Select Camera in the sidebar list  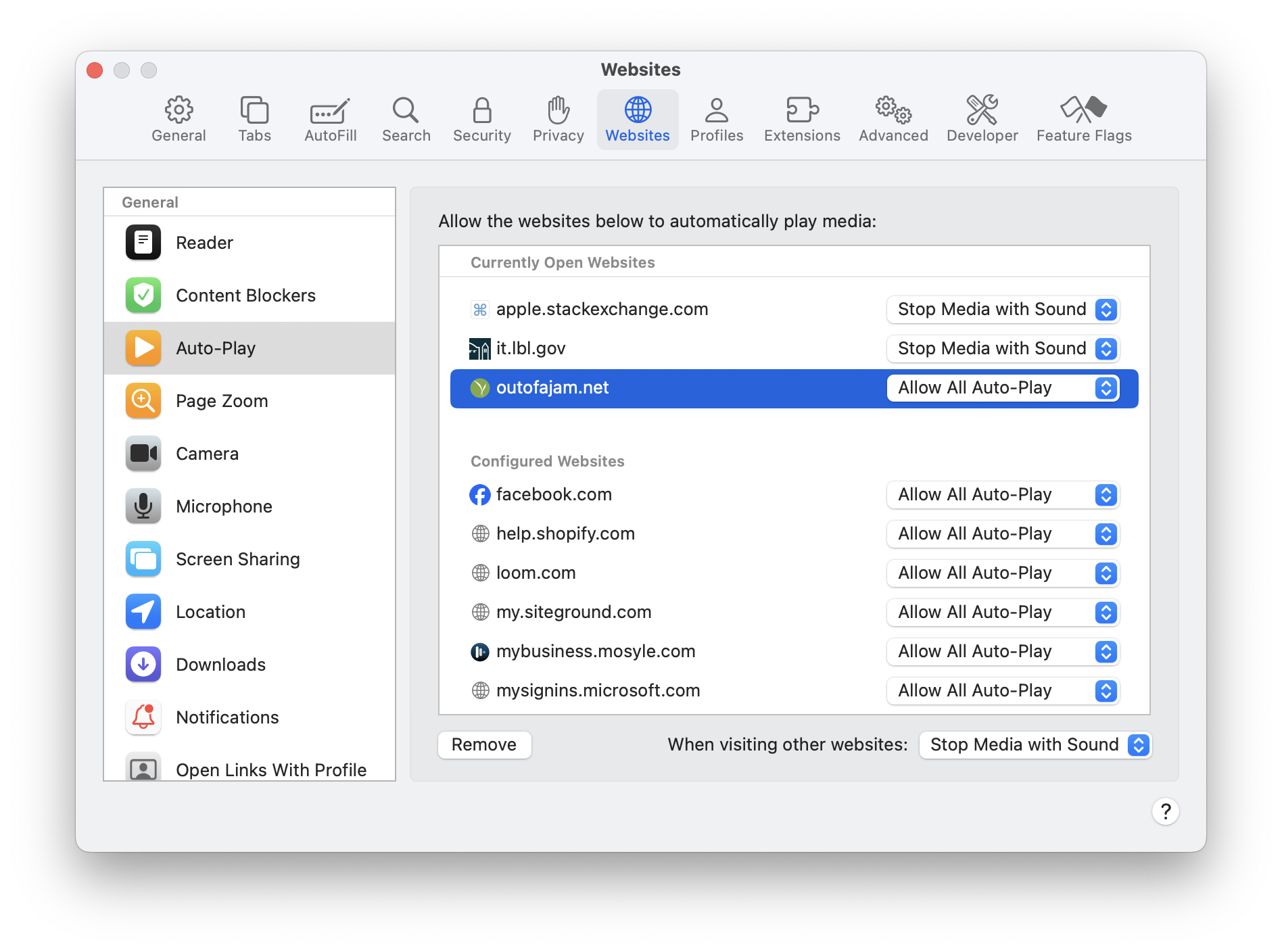coord(207,454)
